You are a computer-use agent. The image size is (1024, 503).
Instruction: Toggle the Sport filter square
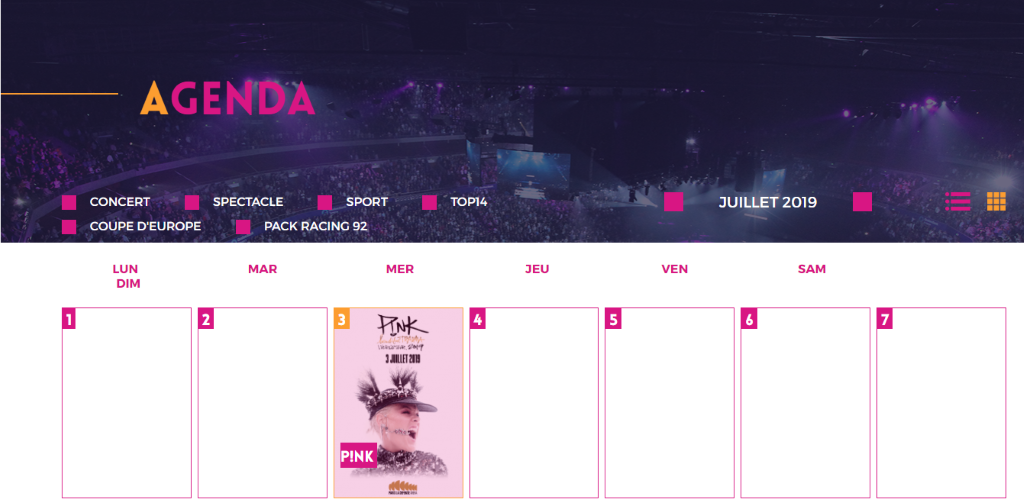pyautogui.click(x=325, y=202)
